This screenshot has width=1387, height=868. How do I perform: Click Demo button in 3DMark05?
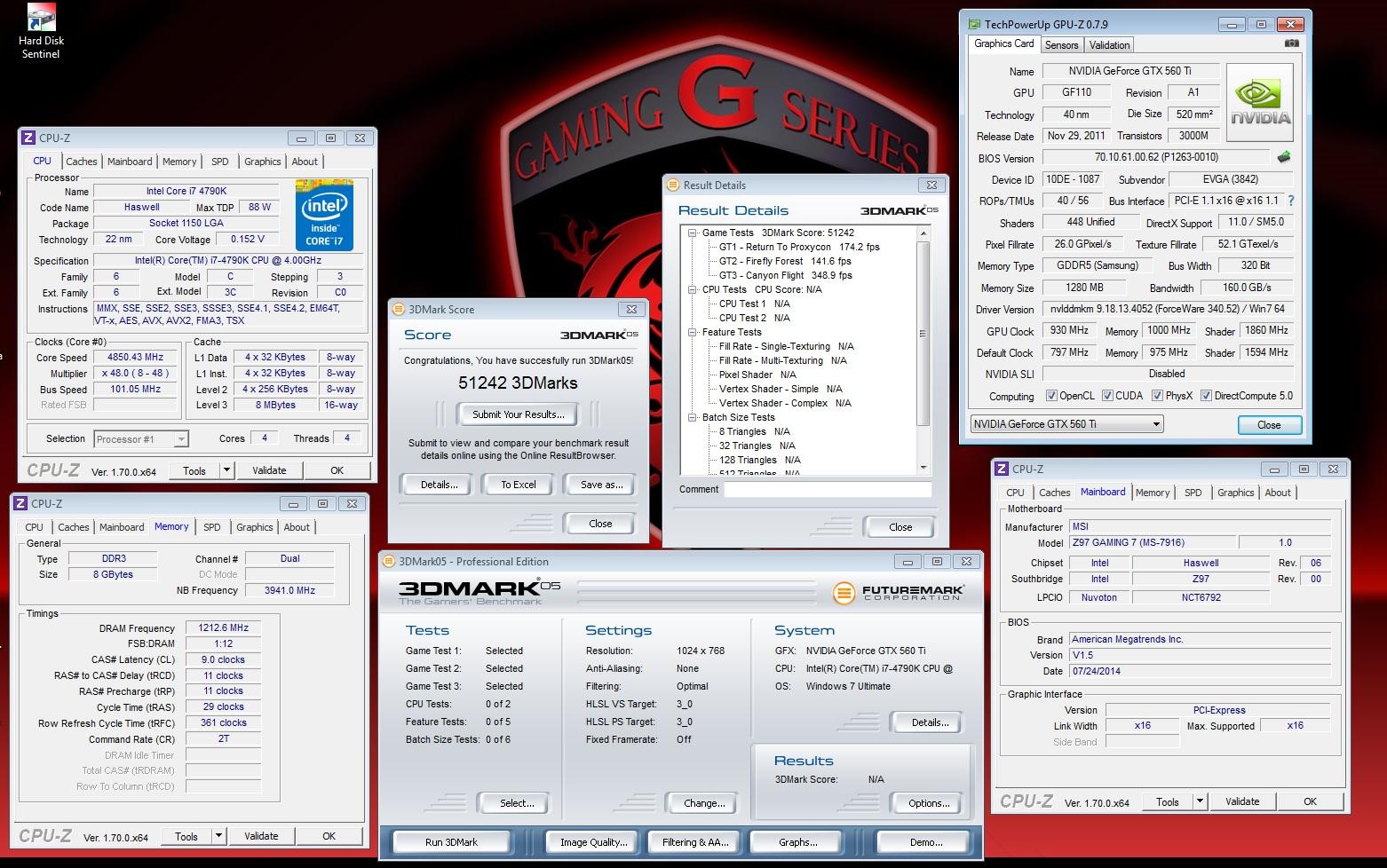coord(926,842)
